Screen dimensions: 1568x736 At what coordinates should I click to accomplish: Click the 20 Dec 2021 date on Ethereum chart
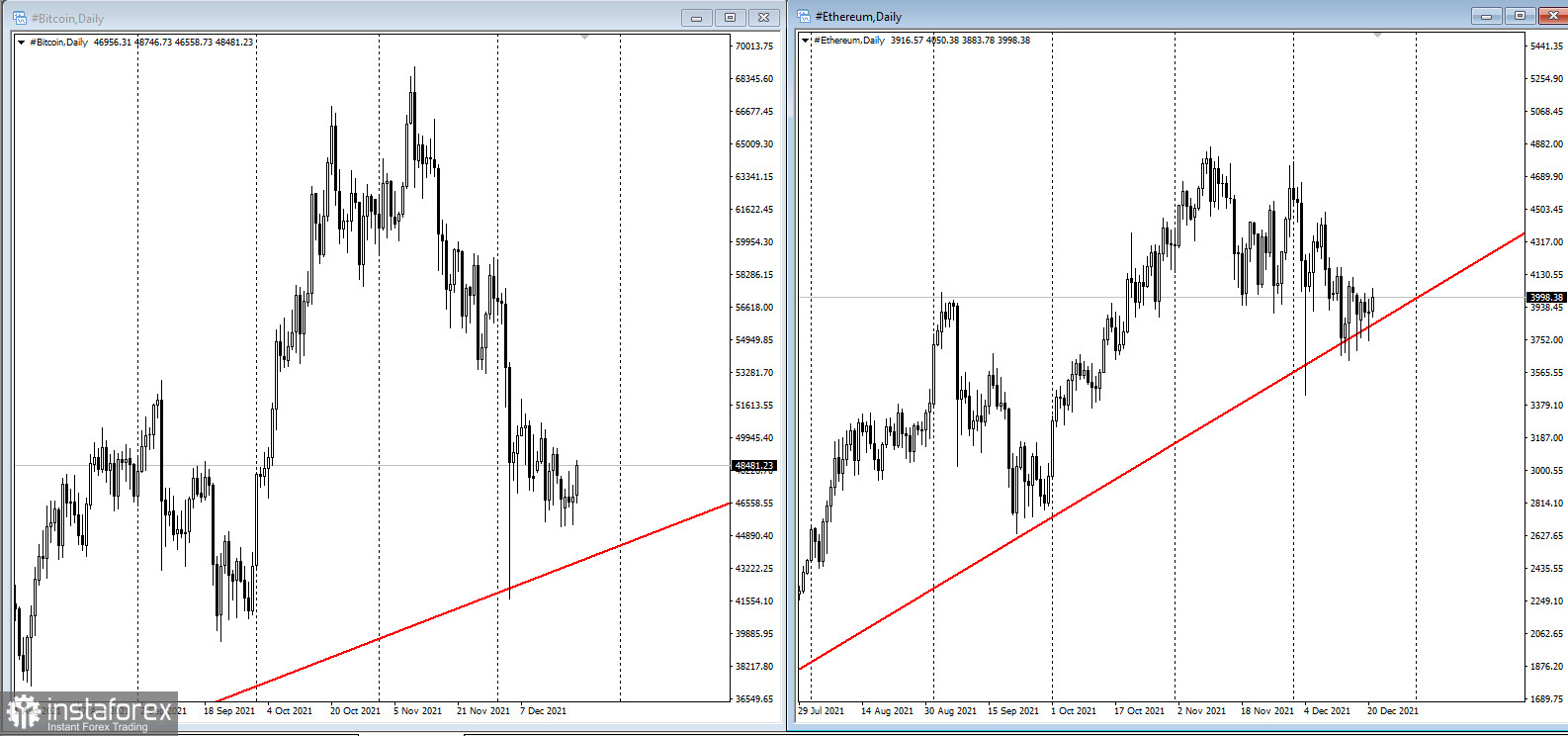(x=1393, y=710)
